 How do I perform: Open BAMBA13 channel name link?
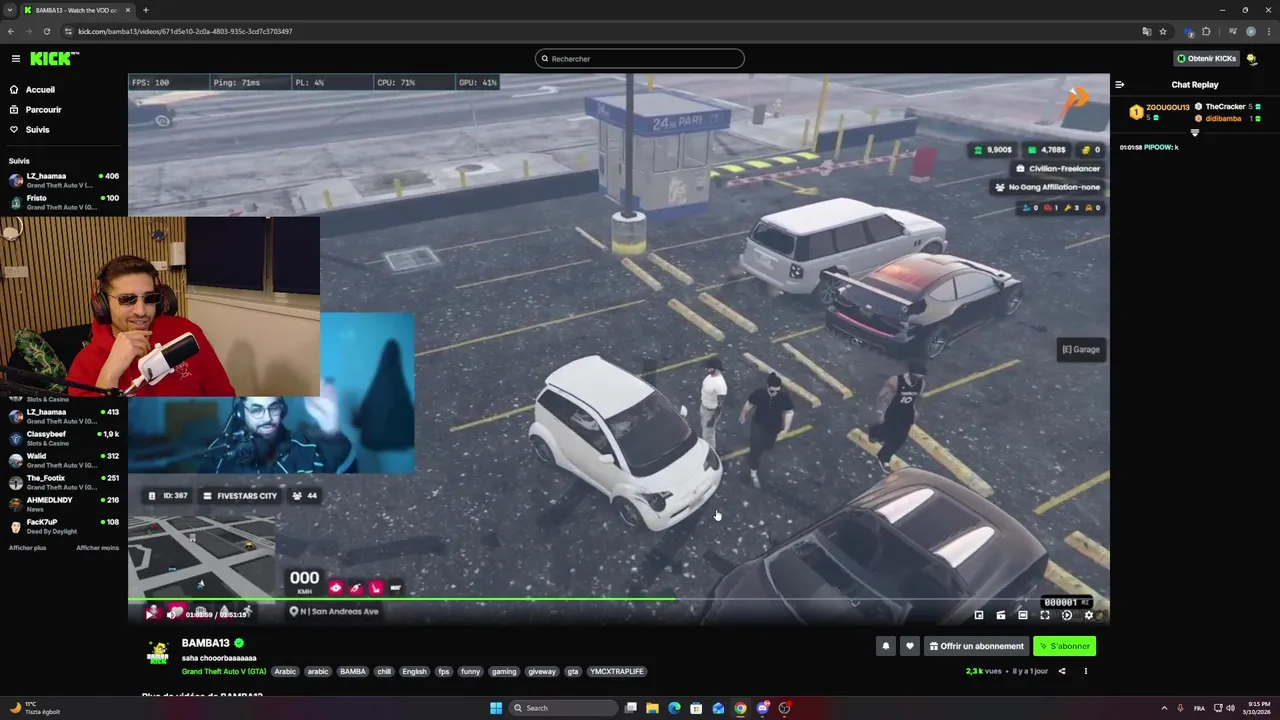206,643
